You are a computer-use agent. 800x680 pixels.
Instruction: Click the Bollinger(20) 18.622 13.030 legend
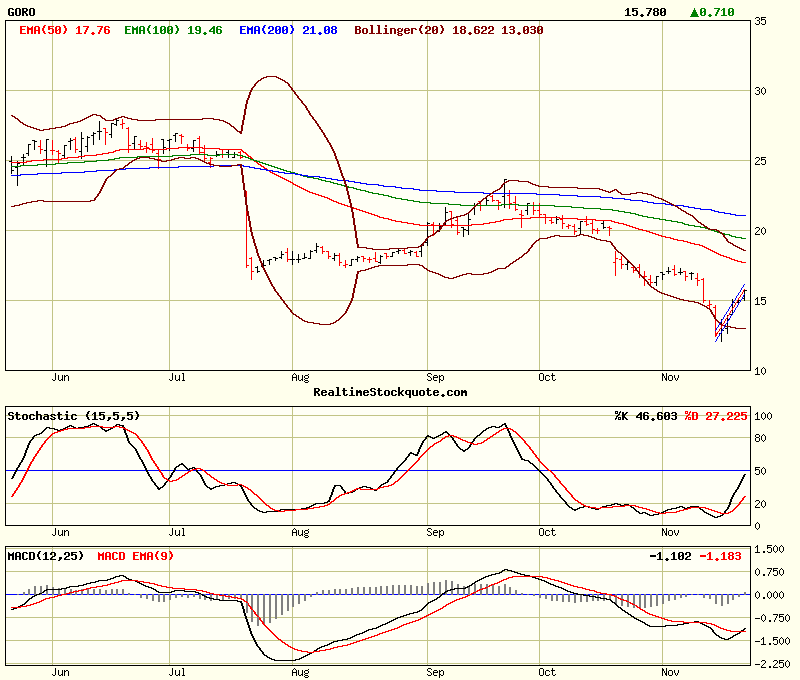click(448, 30)
